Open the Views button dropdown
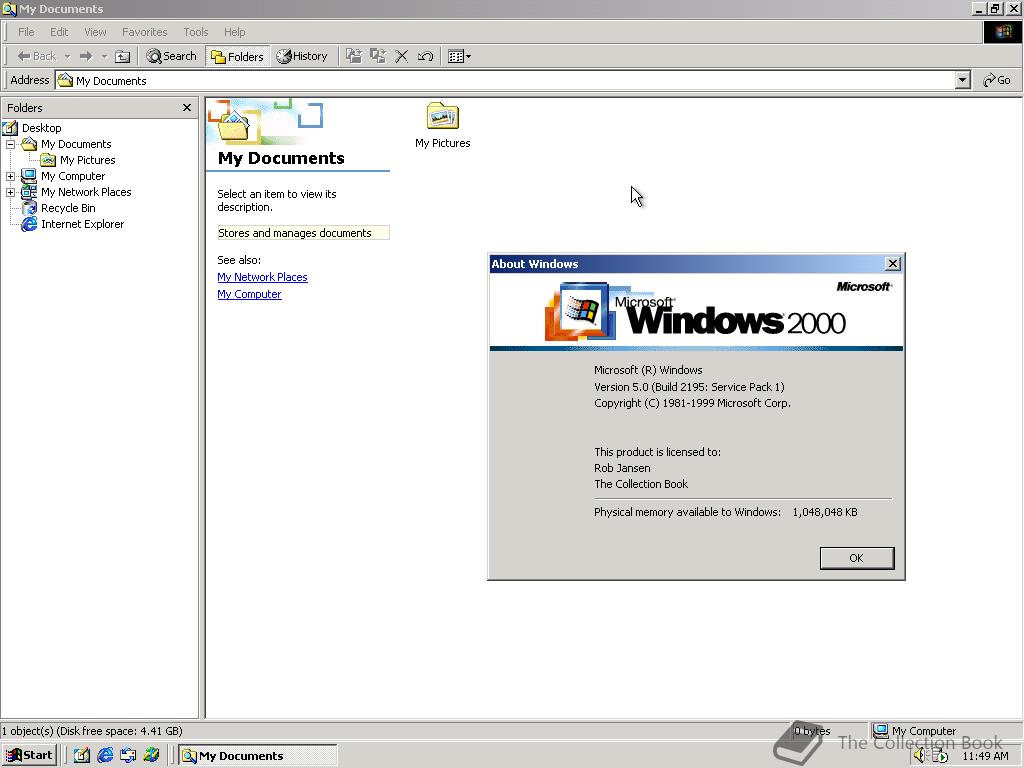Screen dimensions: 1024x768 tap(460, 56)
